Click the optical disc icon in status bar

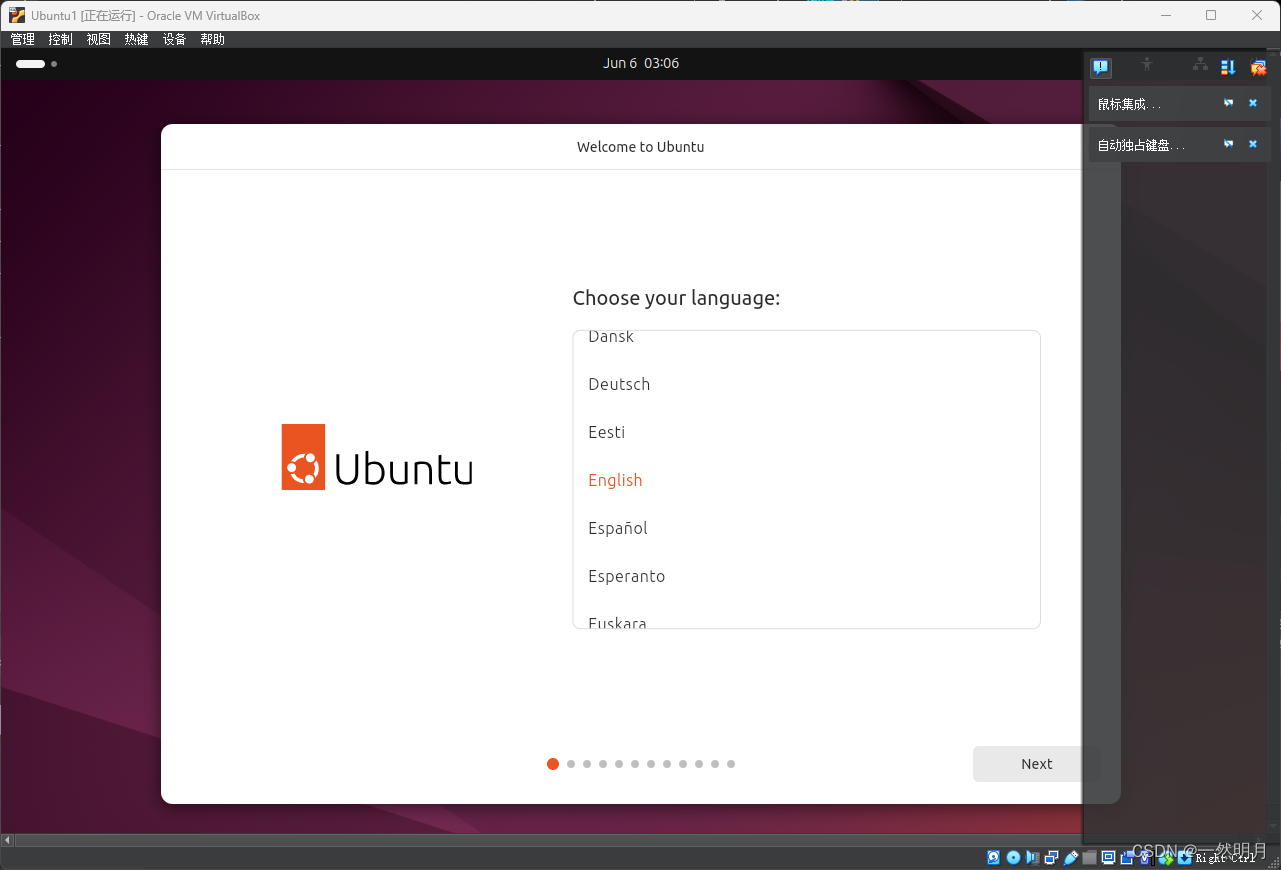tap(1013, 857)
